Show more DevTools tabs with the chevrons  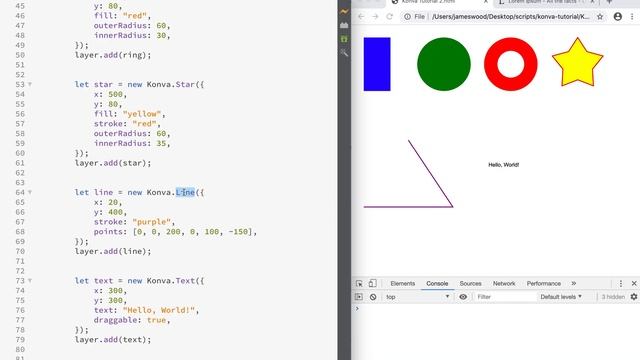(573, 283)
